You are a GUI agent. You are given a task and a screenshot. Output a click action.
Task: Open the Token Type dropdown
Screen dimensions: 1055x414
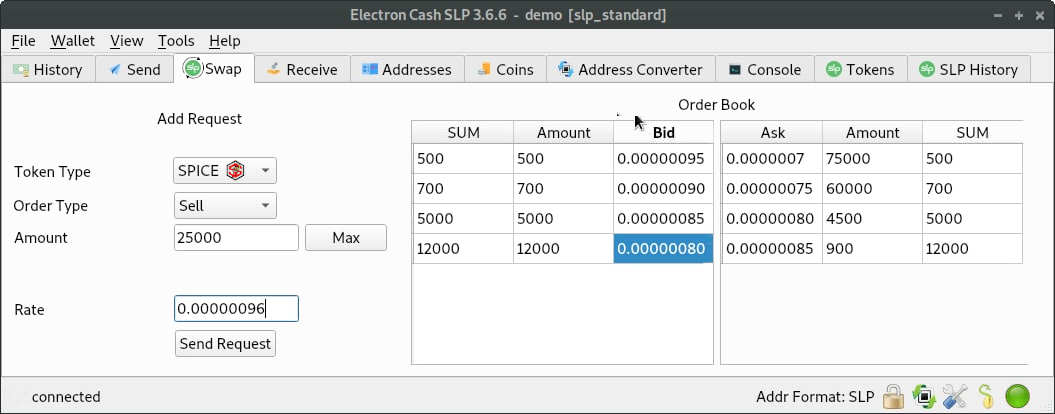pos(225,171)
